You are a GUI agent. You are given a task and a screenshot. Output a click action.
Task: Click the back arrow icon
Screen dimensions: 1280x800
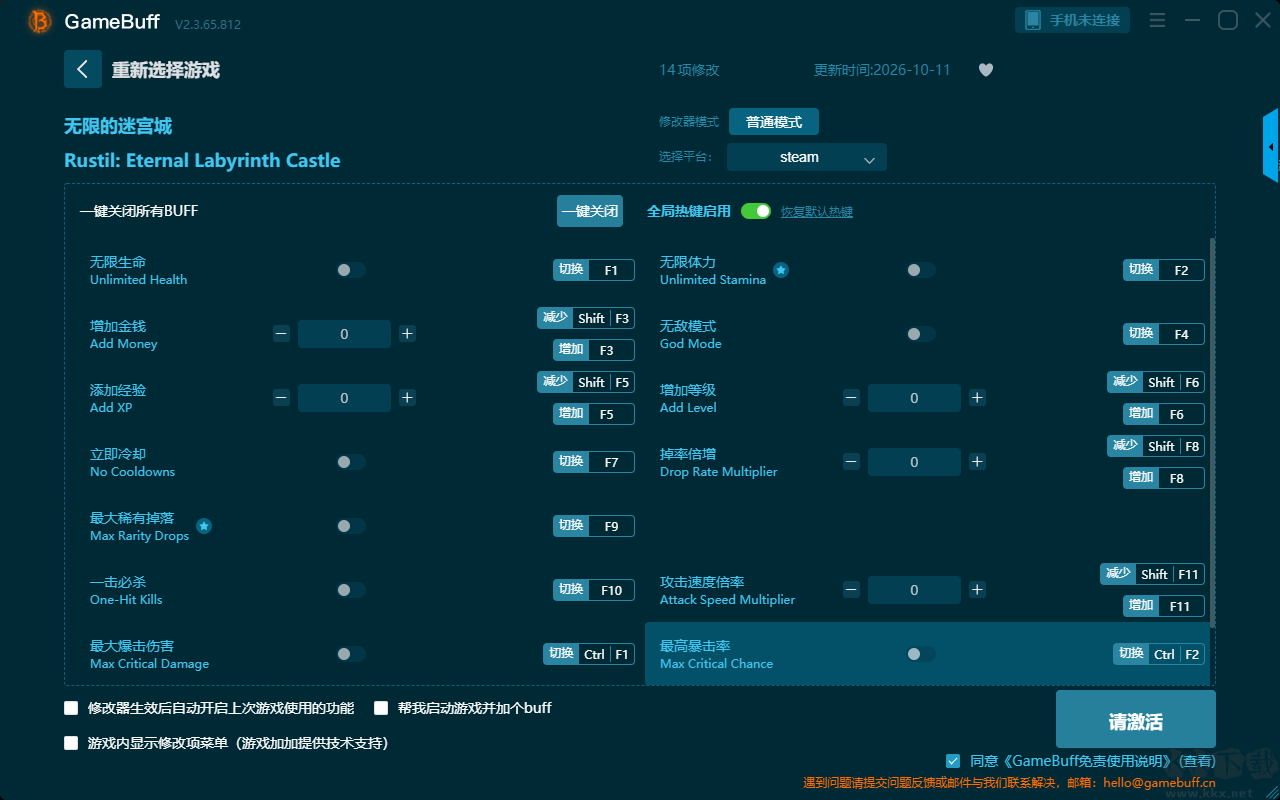pos(82,69)
